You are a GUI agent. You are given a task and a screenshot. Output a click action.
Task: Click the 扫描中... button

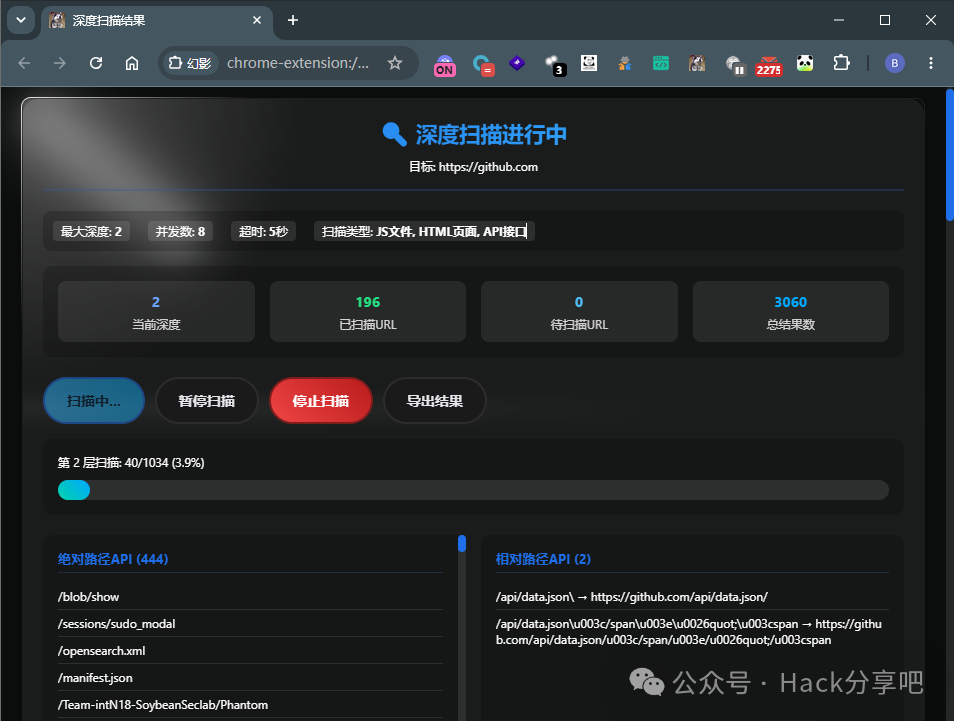pyautogui.click(x=94, y=400)
